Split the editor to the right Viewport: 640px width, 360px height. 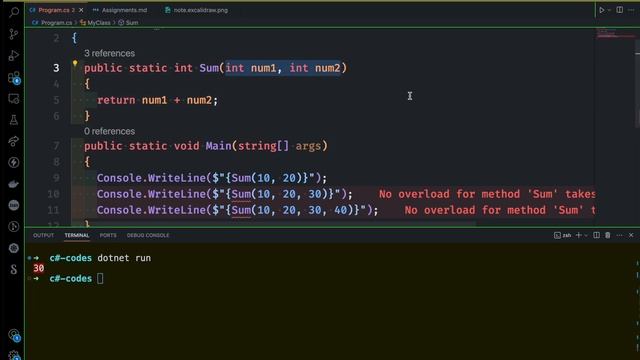(x=620, y=10)
